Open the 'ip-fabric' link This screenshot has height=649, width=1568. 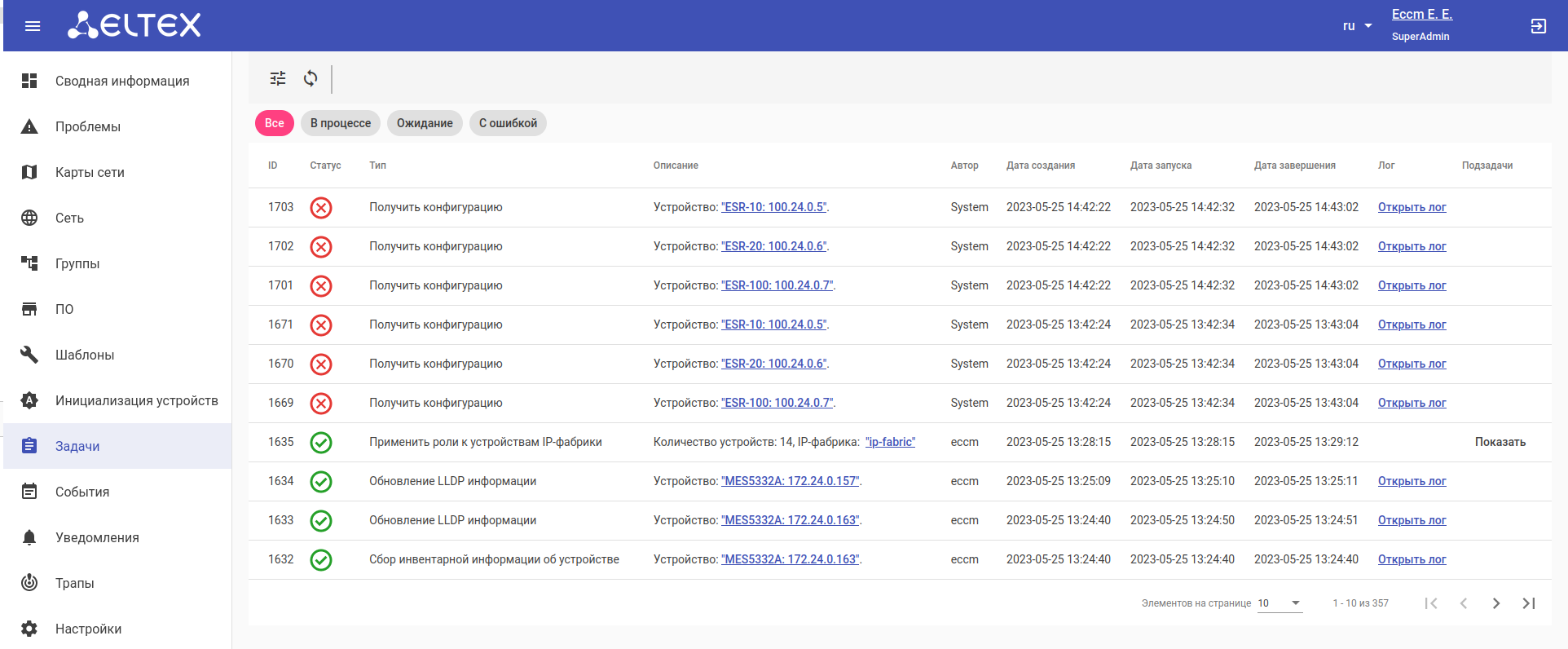(x=890, y=442)
